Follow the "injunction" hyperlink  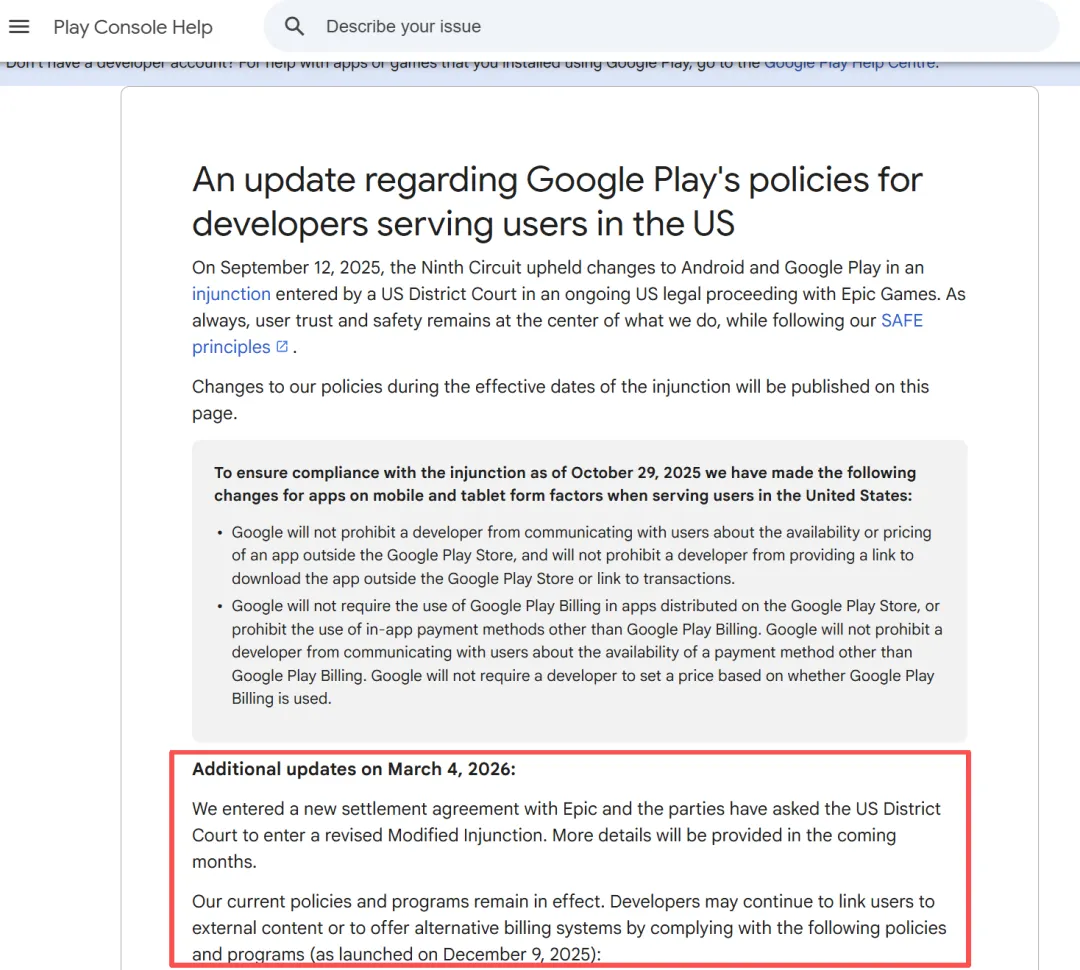point(231,294)
